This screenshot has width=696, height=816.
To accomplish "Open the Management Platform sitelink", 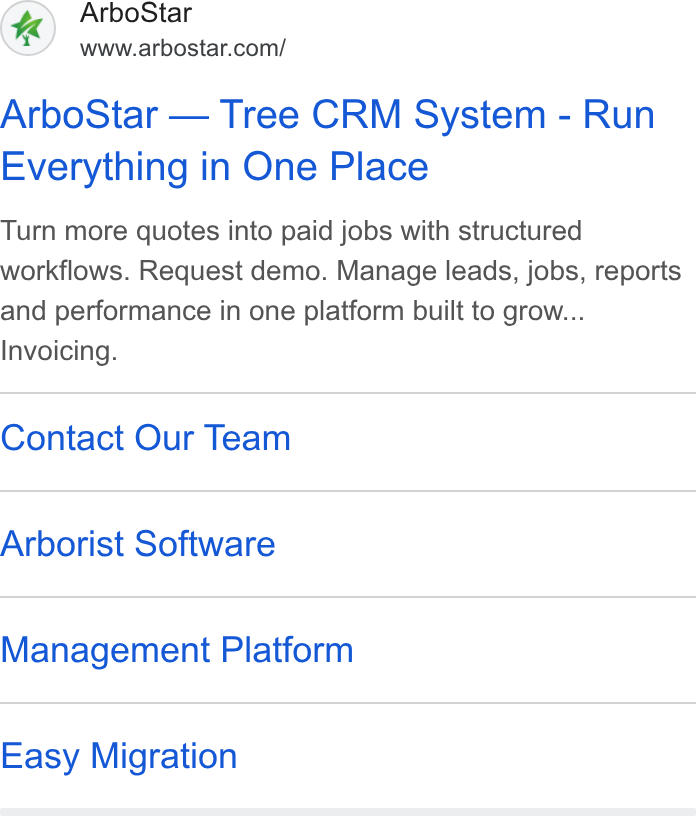I will (x=177, y=650).
